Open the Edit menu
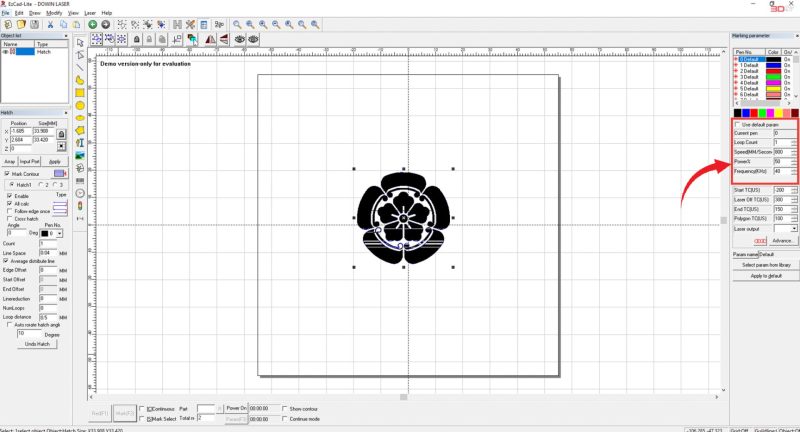800x432 pixels. point(19,13)
